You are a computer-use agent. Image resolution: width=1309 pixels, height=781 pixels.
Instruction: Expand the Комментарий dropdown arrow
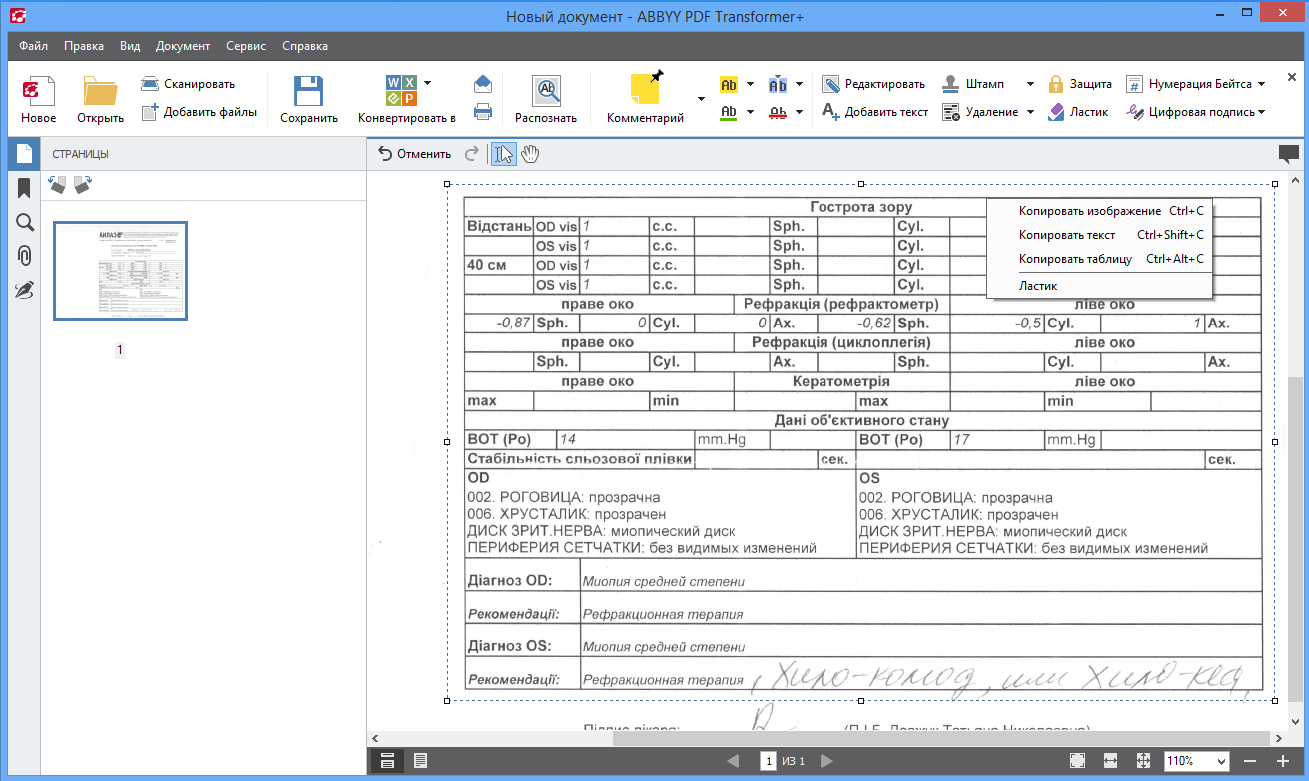pos(701,100)
